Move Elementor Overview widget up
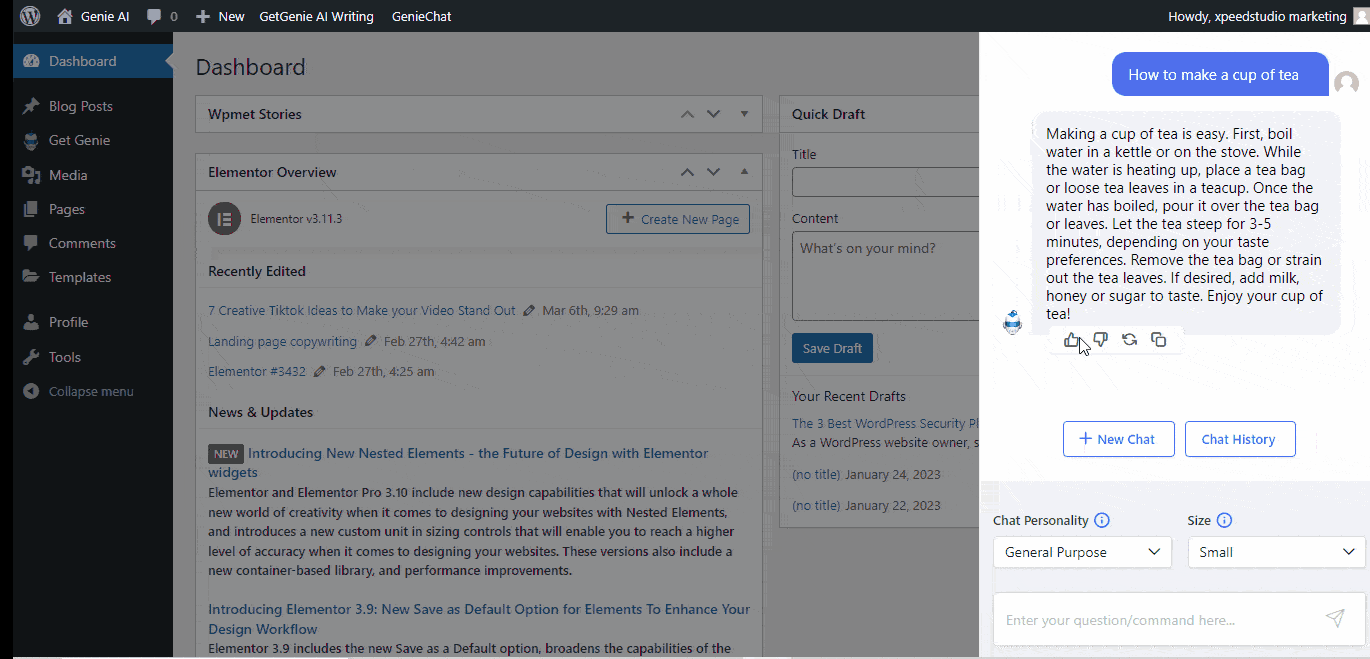Screen dimensions: 1370x659 687,172
